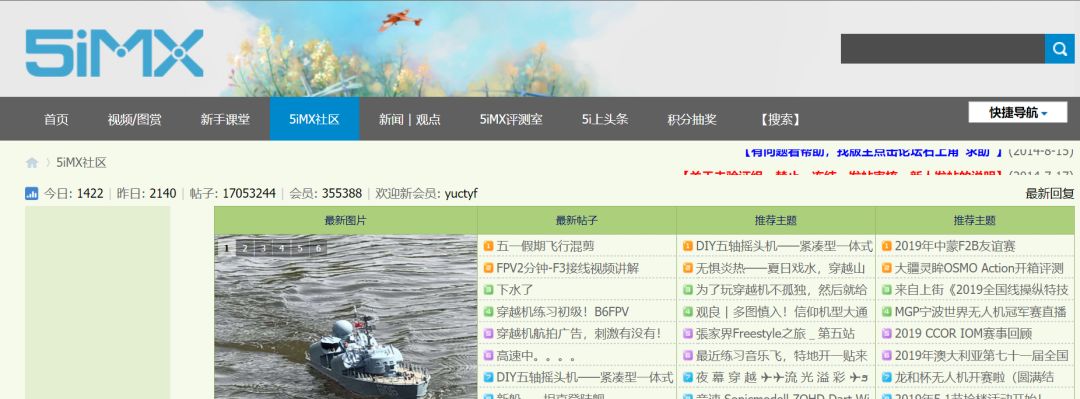
Task: Click the 5iMX logo
Action: coord(114,53)
